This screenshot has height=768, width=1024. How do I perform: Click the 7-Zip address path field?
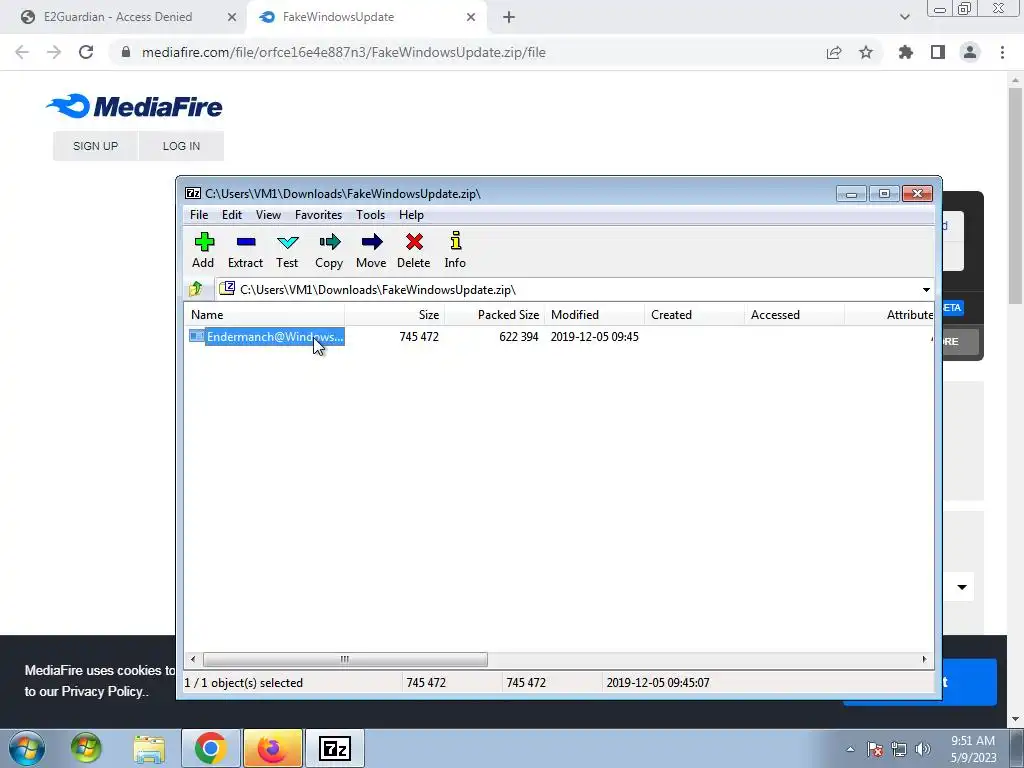[x=568, y=289]
